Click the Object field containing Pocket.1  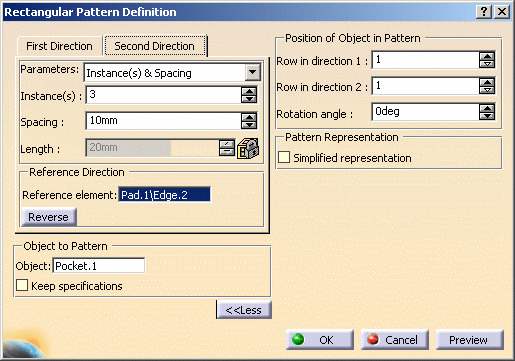coord(99,266)
